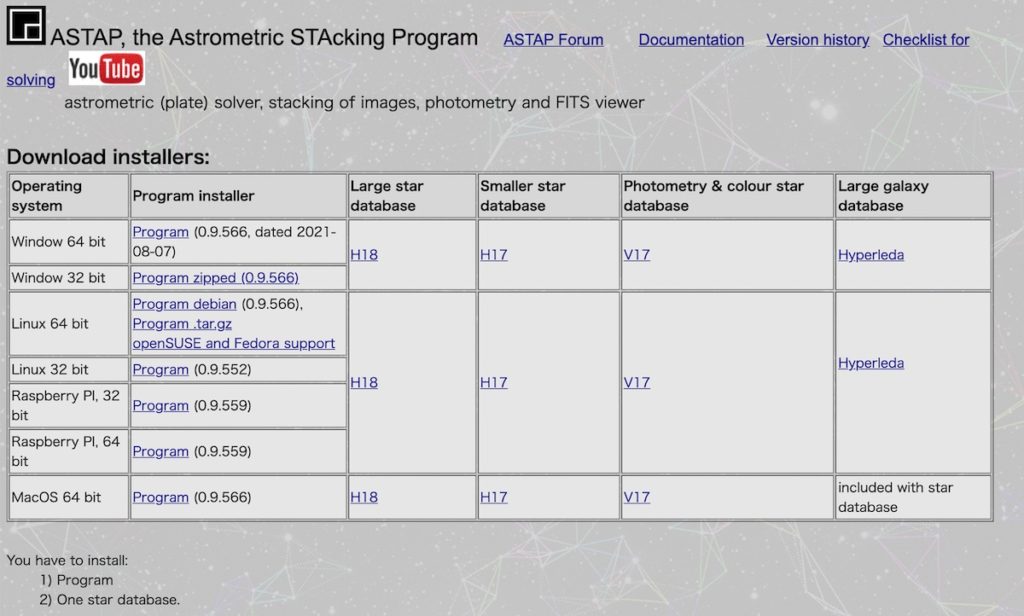Open the Checklist for solving link
Image resolution: width=1024 pixels, height=616 pixels.
pyautogui.click(x=925, y=39)
